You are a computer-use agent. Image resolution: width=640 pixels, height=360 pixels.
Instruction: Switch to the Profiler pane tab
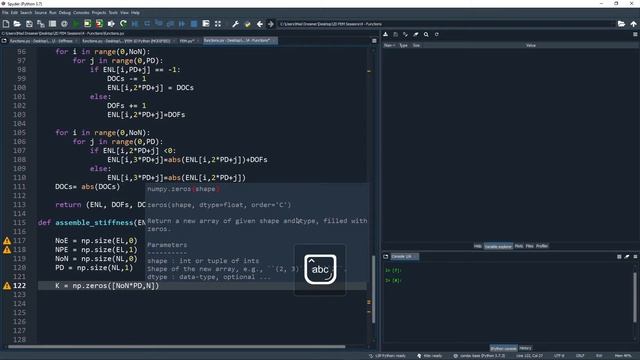[542, 246]
